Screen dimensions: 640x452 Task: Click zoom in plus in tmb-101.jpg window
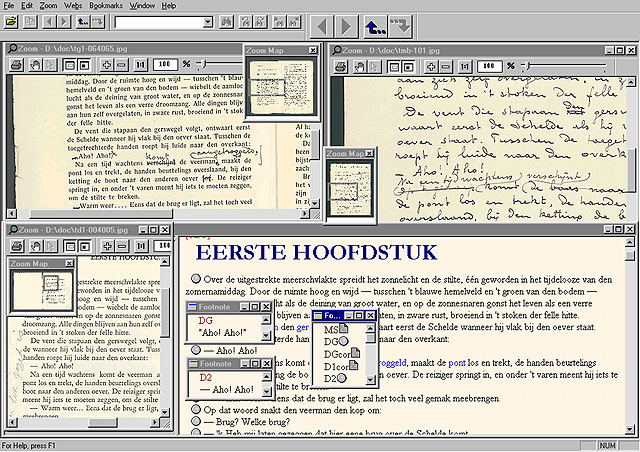point(431,66)
